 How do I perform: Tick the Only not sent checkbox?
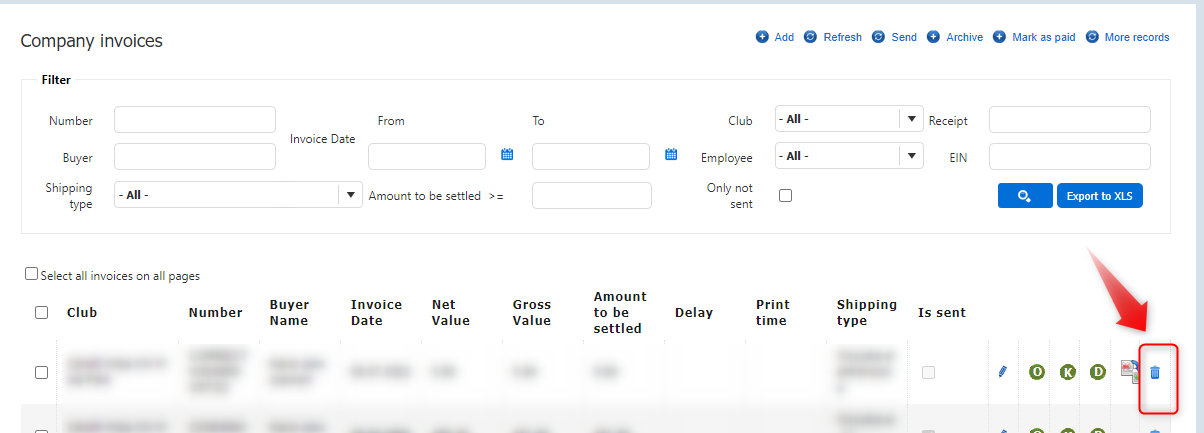[785, 196]
